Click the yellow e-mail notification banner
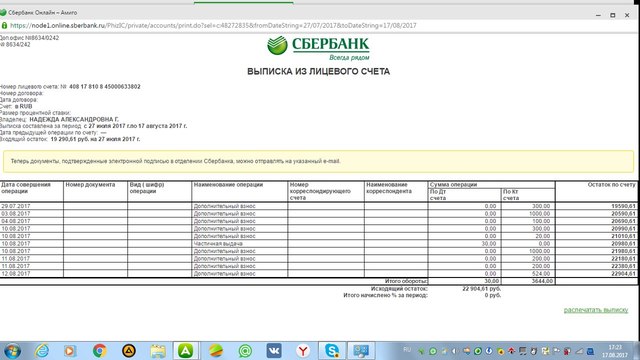The image size is (640, 360). coord(318,161)
